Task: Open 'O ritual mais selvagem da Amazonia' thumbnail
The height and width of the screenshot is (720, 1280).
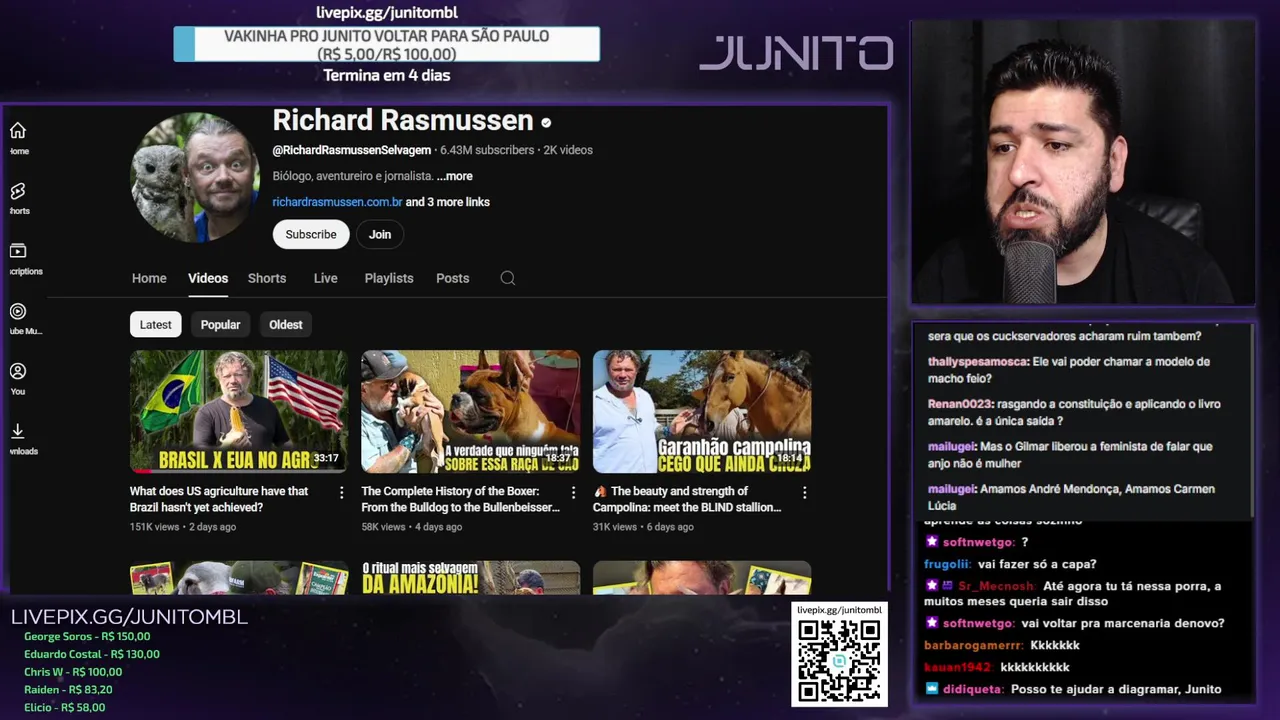Action: click(470, 577)
